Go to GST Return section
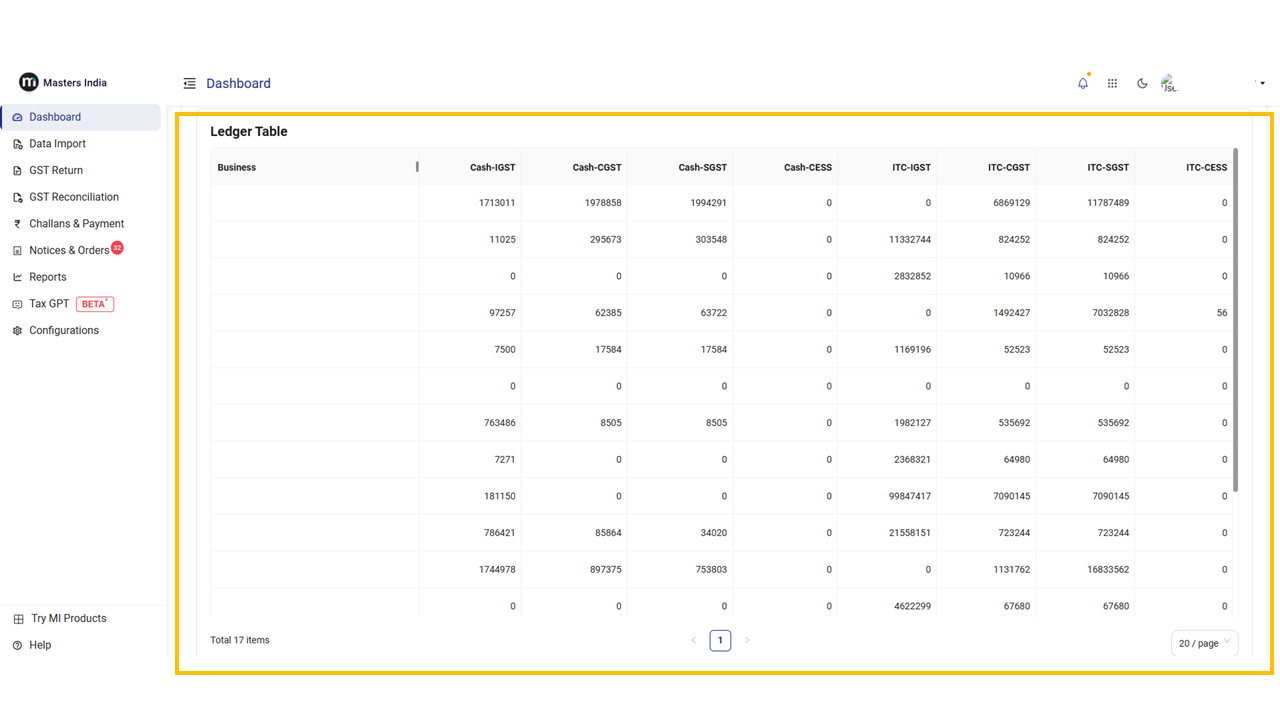 point(56,171)
